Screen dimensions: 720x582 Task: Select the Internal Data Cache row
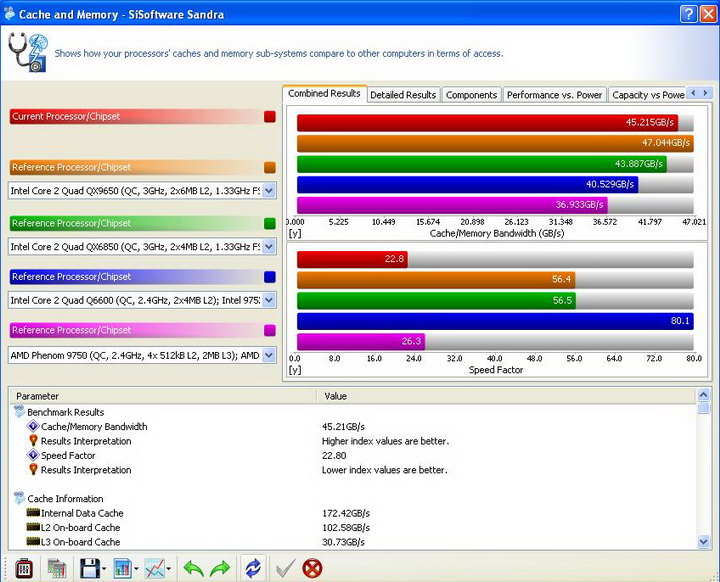click(353, 513)
